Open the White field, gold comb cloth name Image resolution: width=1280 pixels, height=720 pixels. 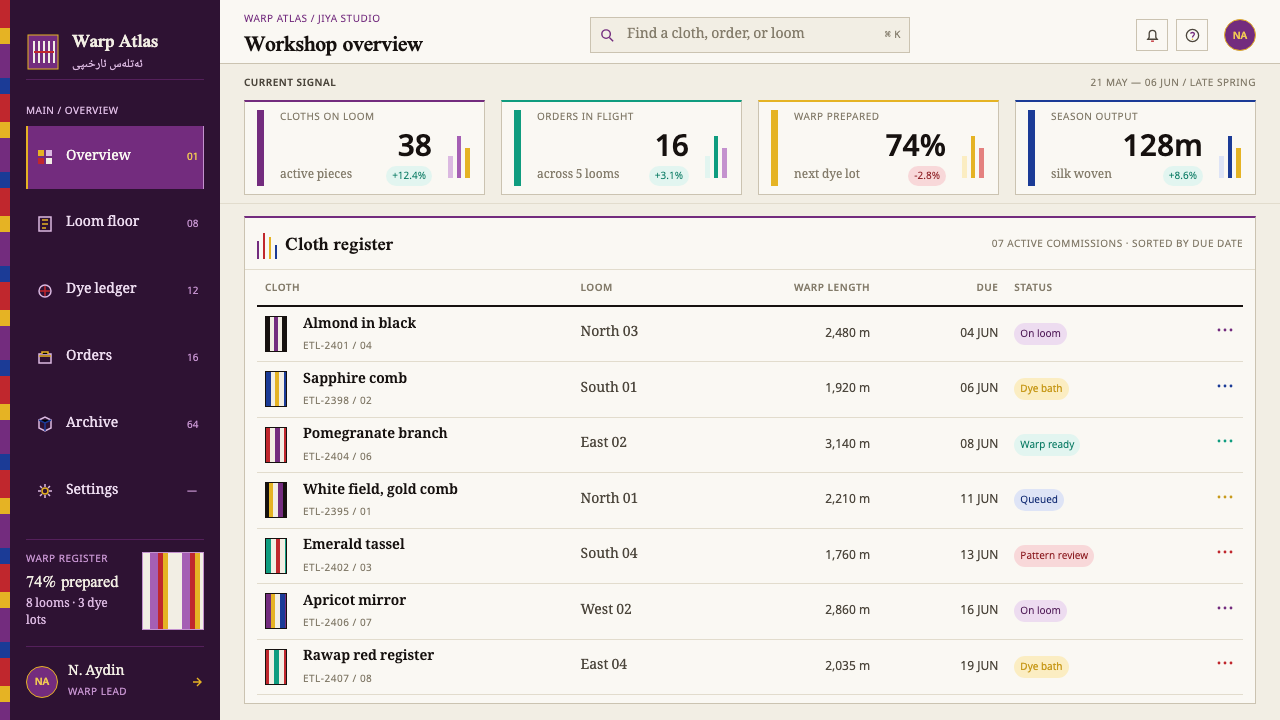(380, 489)
